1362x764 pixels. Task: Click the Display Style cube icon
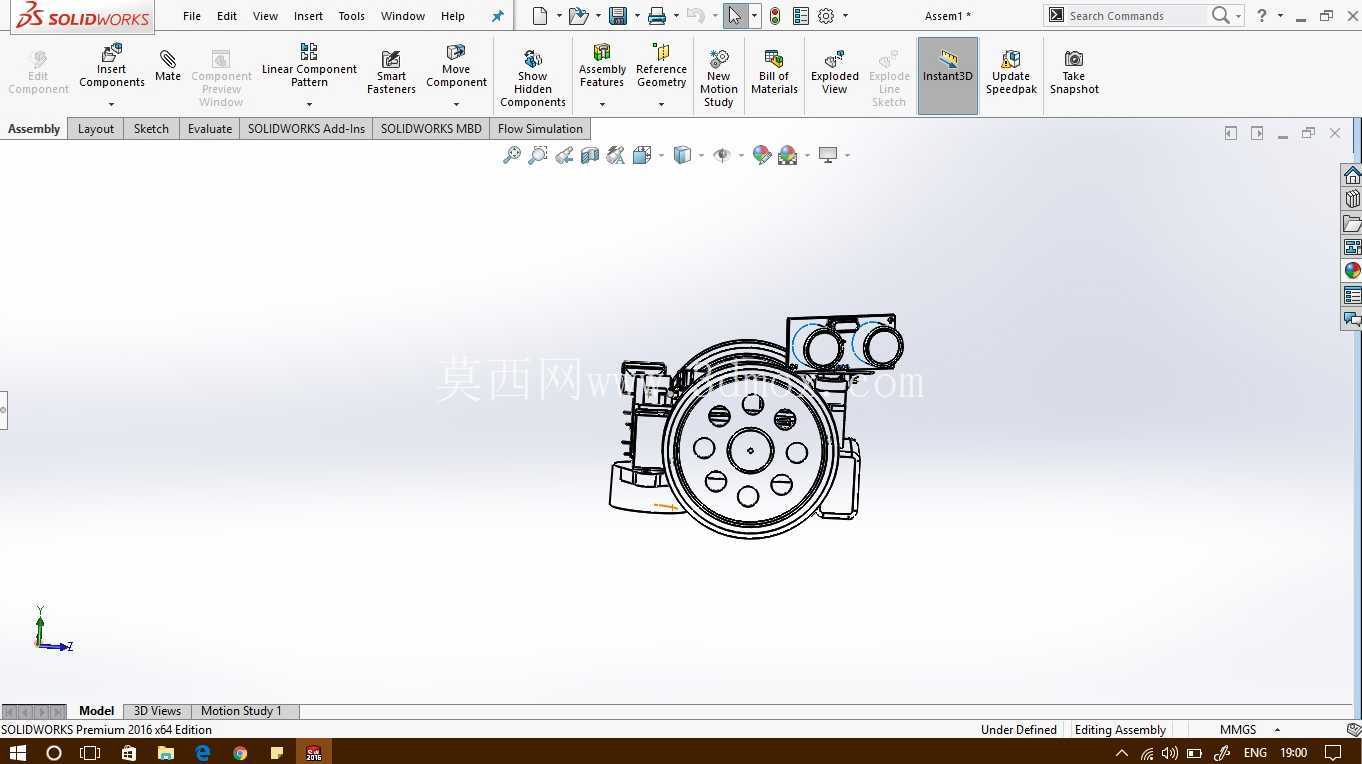[683, 155]
